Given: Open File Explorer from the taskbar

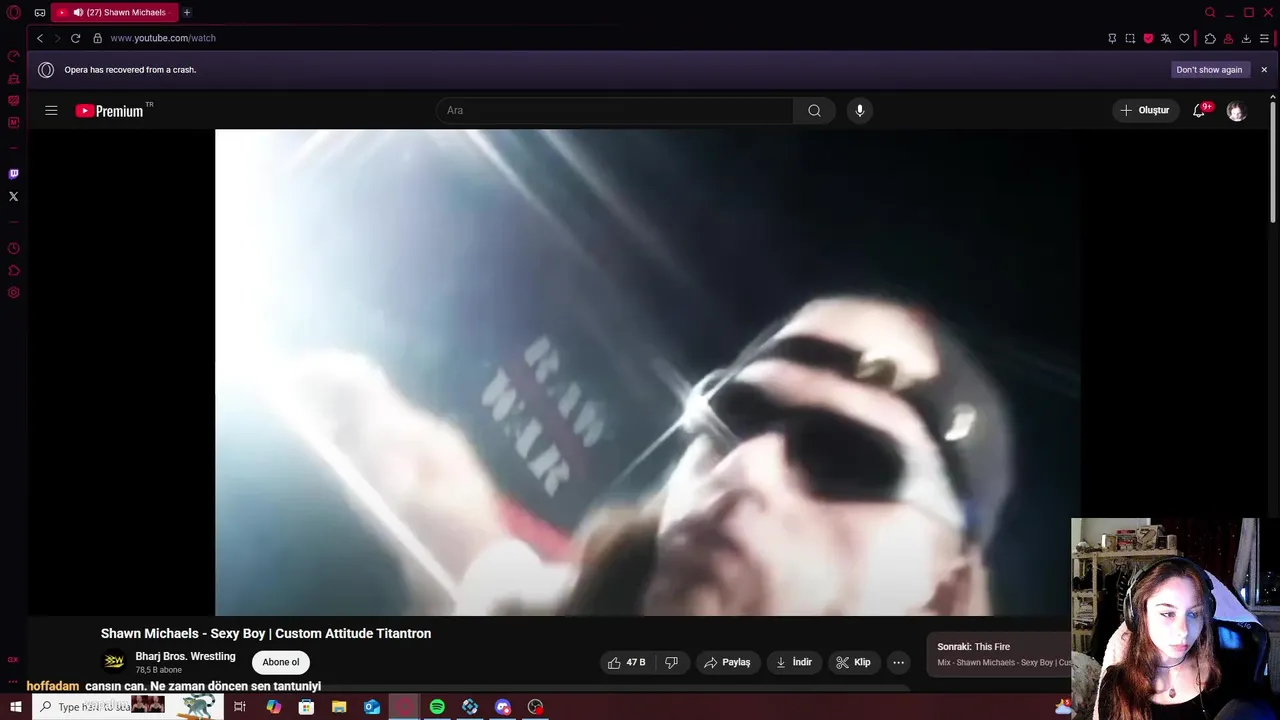Looking at the screenshot, I should pos(339,707).
